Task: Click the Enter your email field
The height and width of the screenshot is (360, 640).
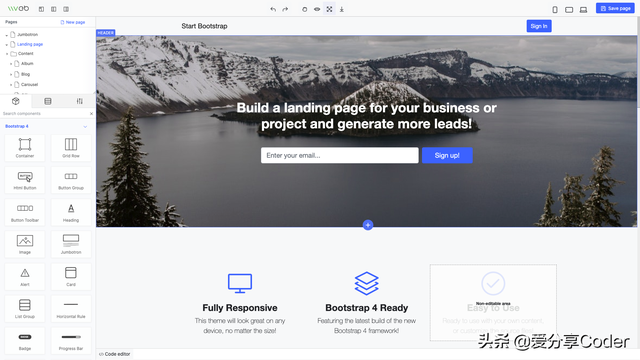Action: click(340, 156)
